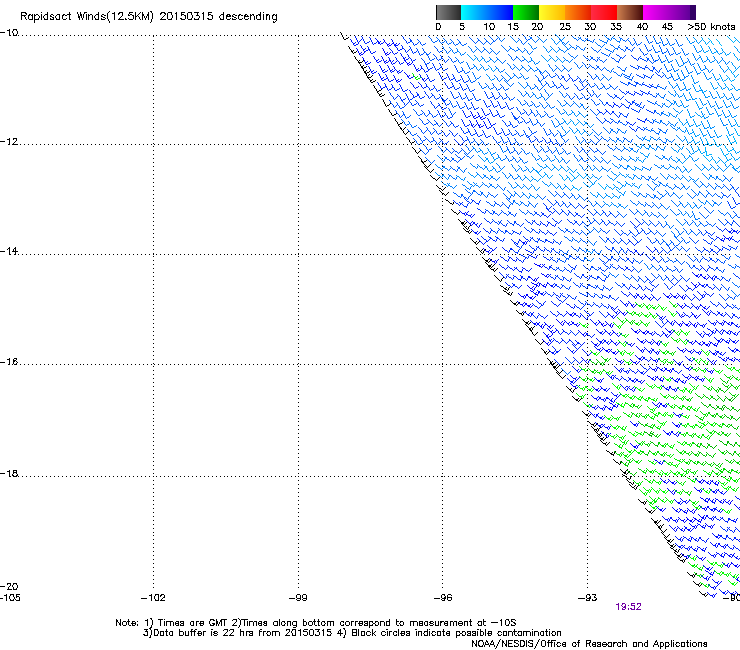
Task: Click the -12 latitude axis label
Action: pyautogui.click(x=9, y=142)
